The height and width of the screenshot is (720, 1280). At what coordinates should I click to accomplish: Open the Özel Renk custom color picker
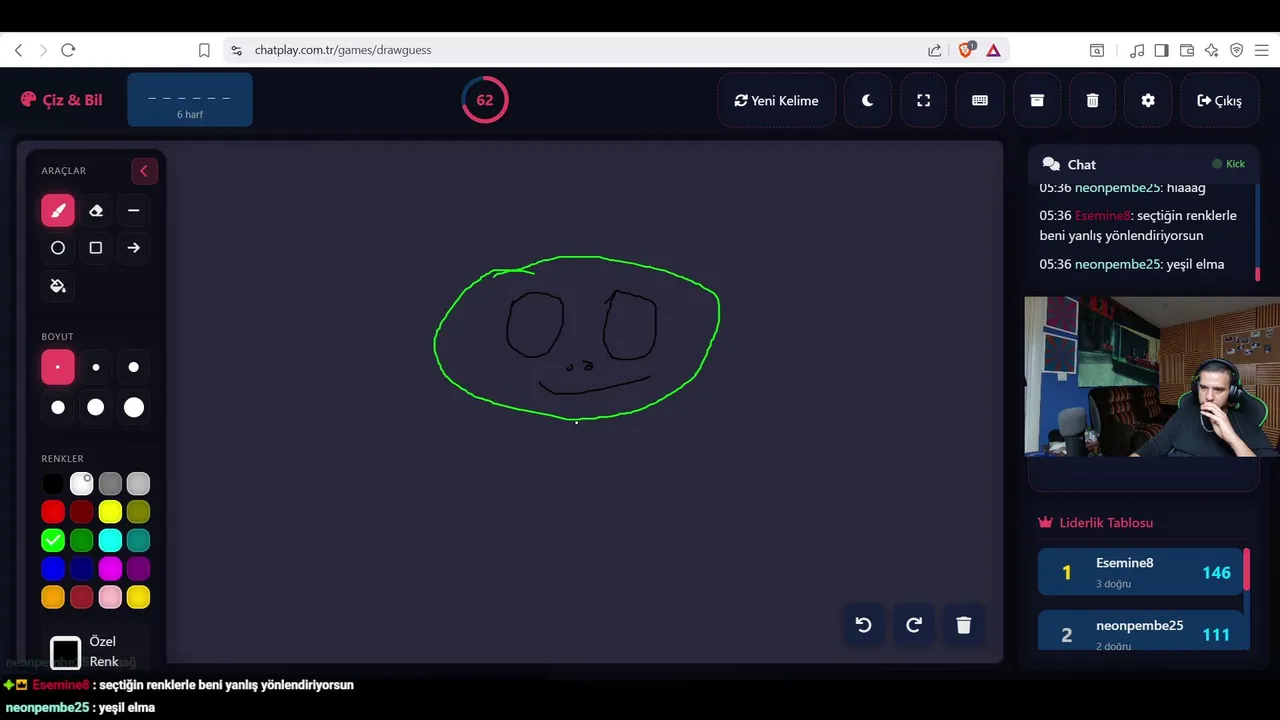(66, 652)
